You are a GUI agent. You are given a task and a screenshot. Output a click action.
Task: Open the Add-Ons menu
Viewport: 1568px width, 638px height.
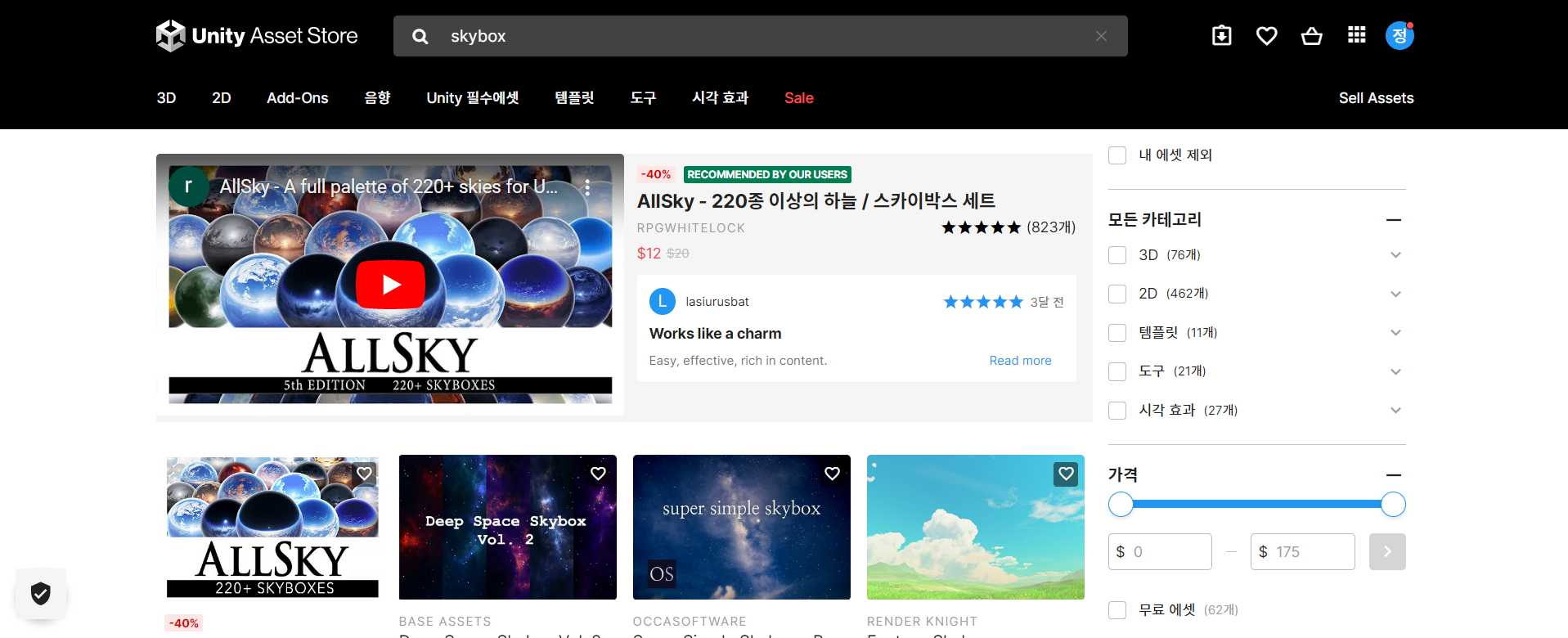coord(298,98)
